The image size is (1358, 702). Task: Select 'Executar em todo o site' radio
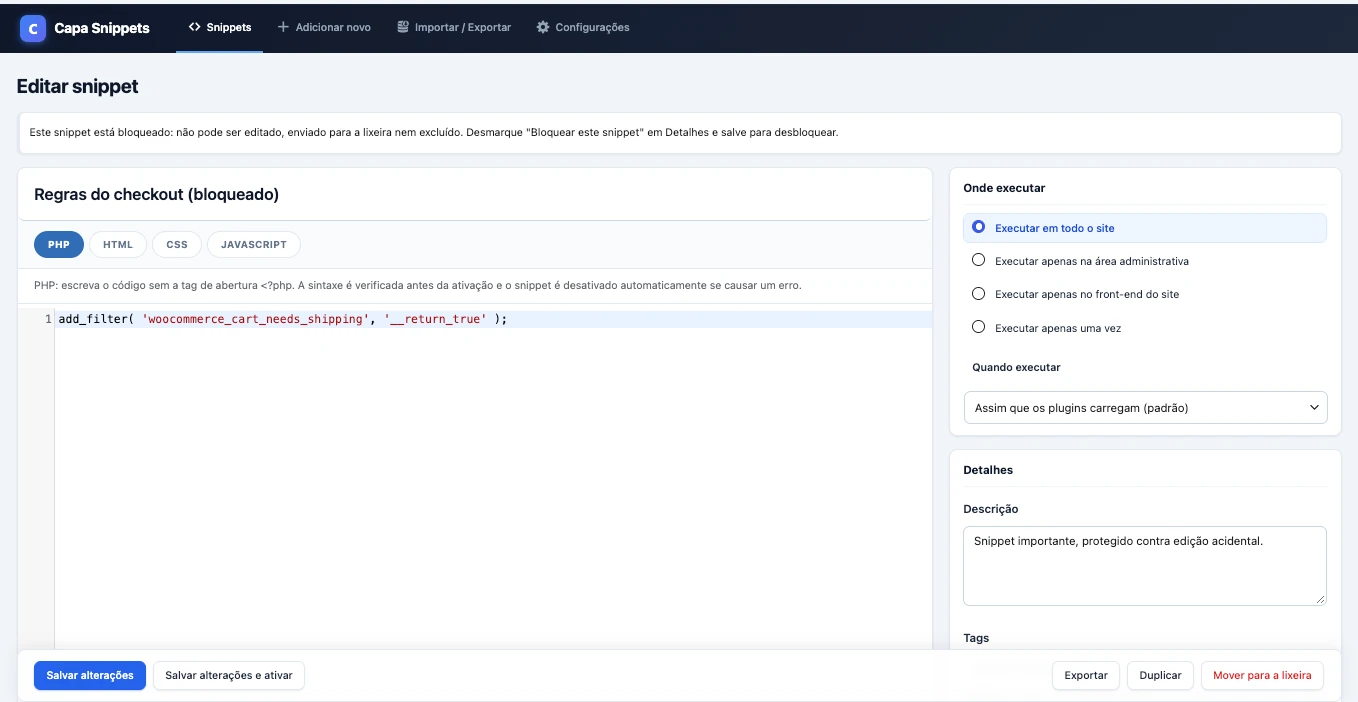[979, 228]
